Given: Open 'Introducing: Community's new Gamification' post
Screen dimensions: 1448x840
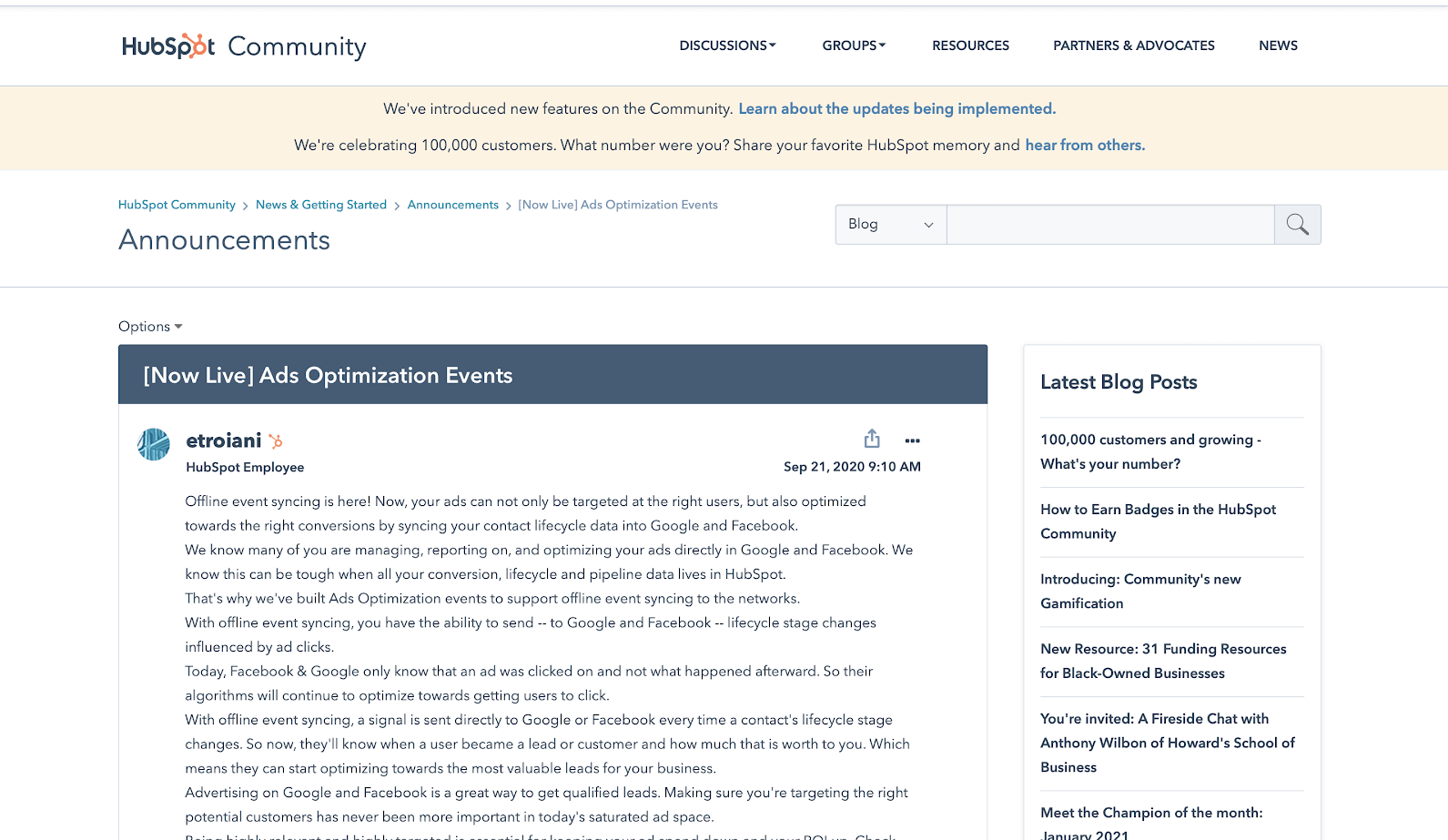Looking at the screenshot, I should point(1140,591).
